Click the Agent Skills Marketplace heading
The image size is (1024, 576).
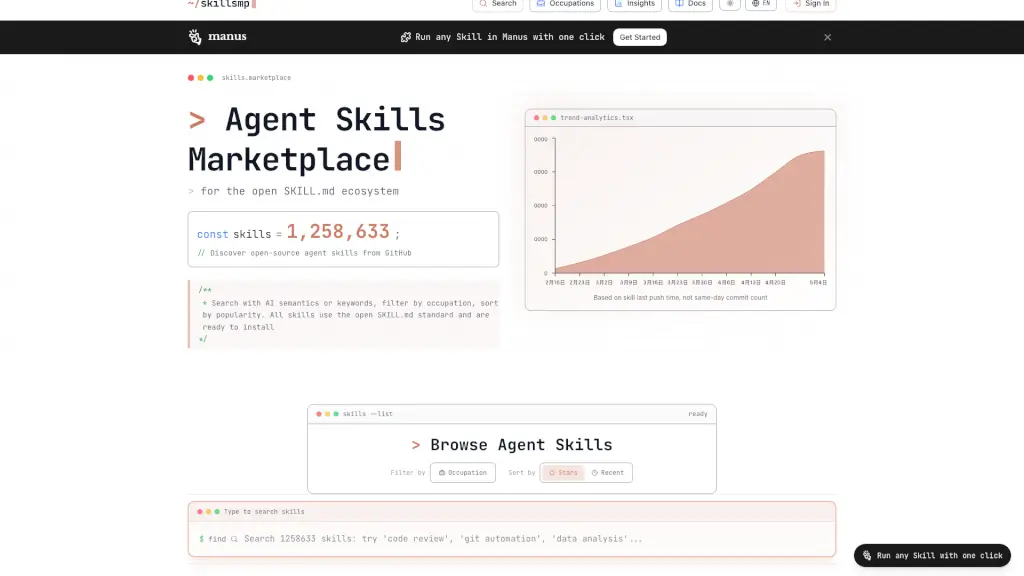(x=317, y=139)
